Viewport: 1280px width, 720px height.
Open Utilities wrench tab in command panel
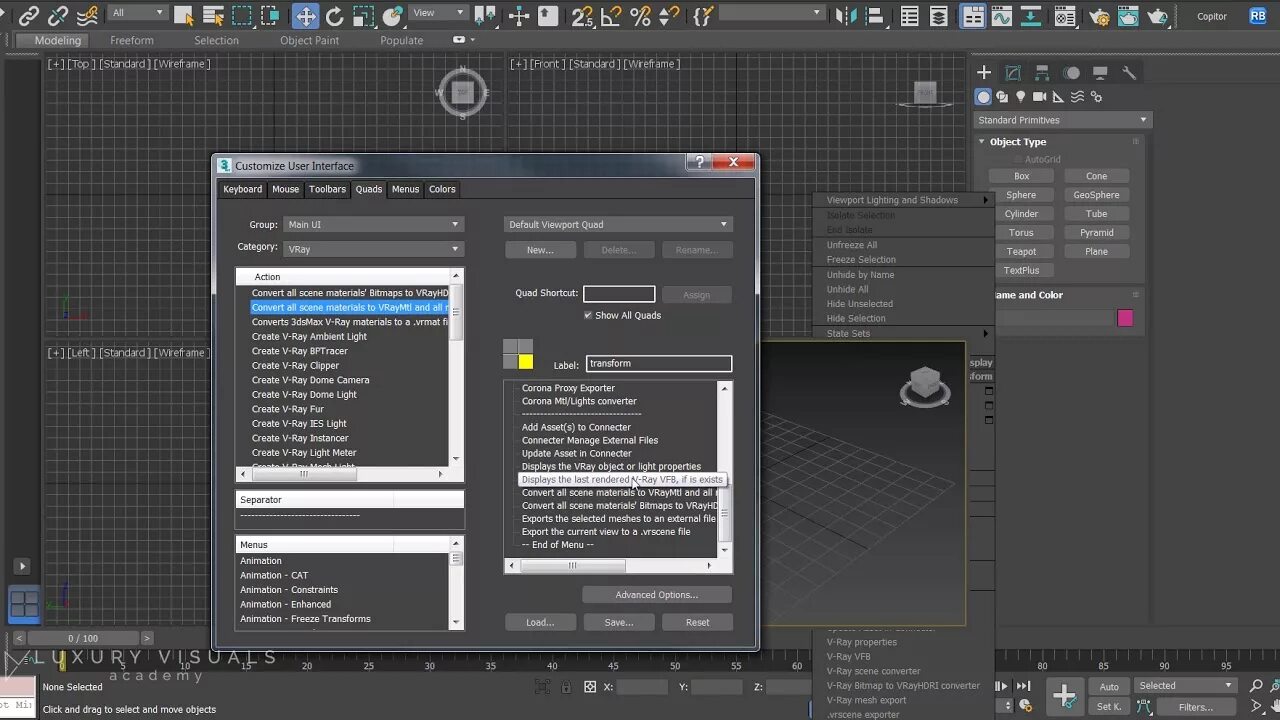tap(1129, 72)
